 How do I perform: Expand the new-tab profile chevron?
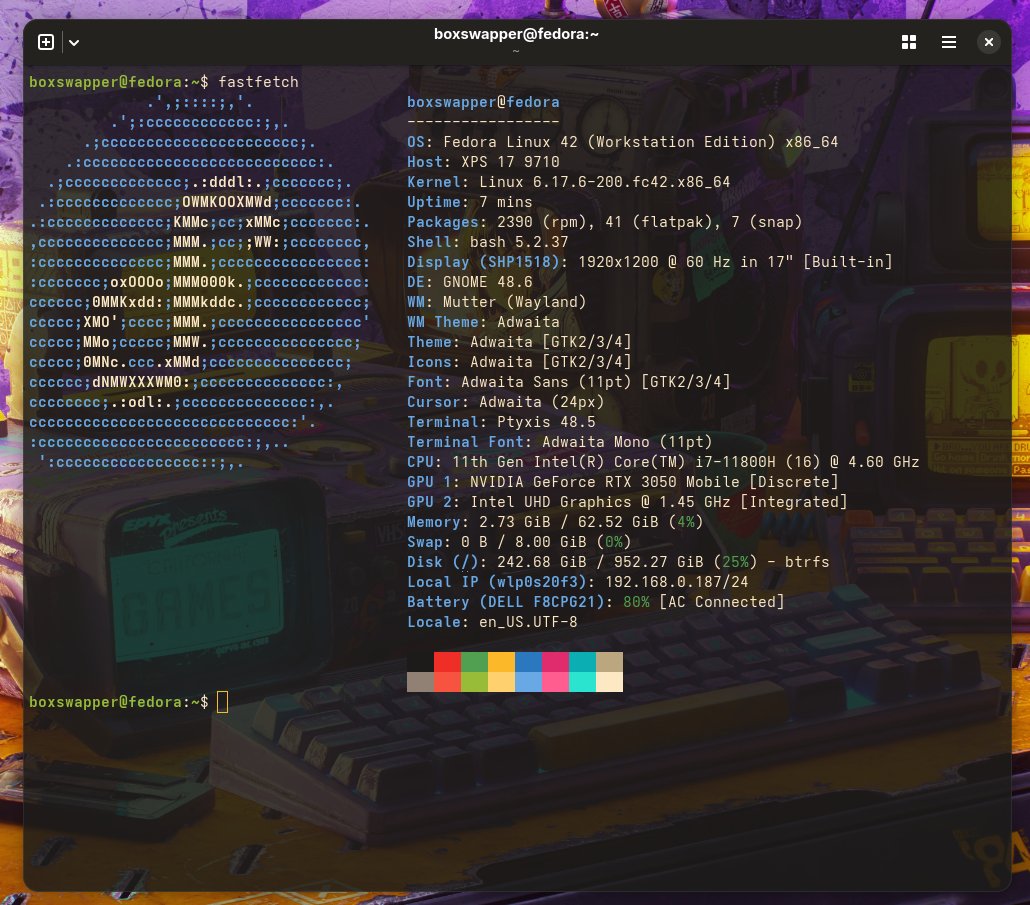point(73,43)
